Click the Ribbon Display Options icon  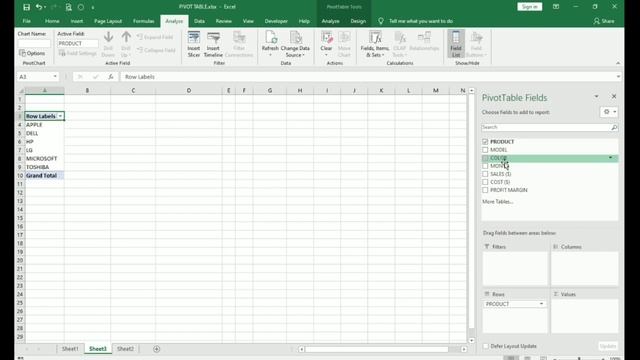click(556, 7)
